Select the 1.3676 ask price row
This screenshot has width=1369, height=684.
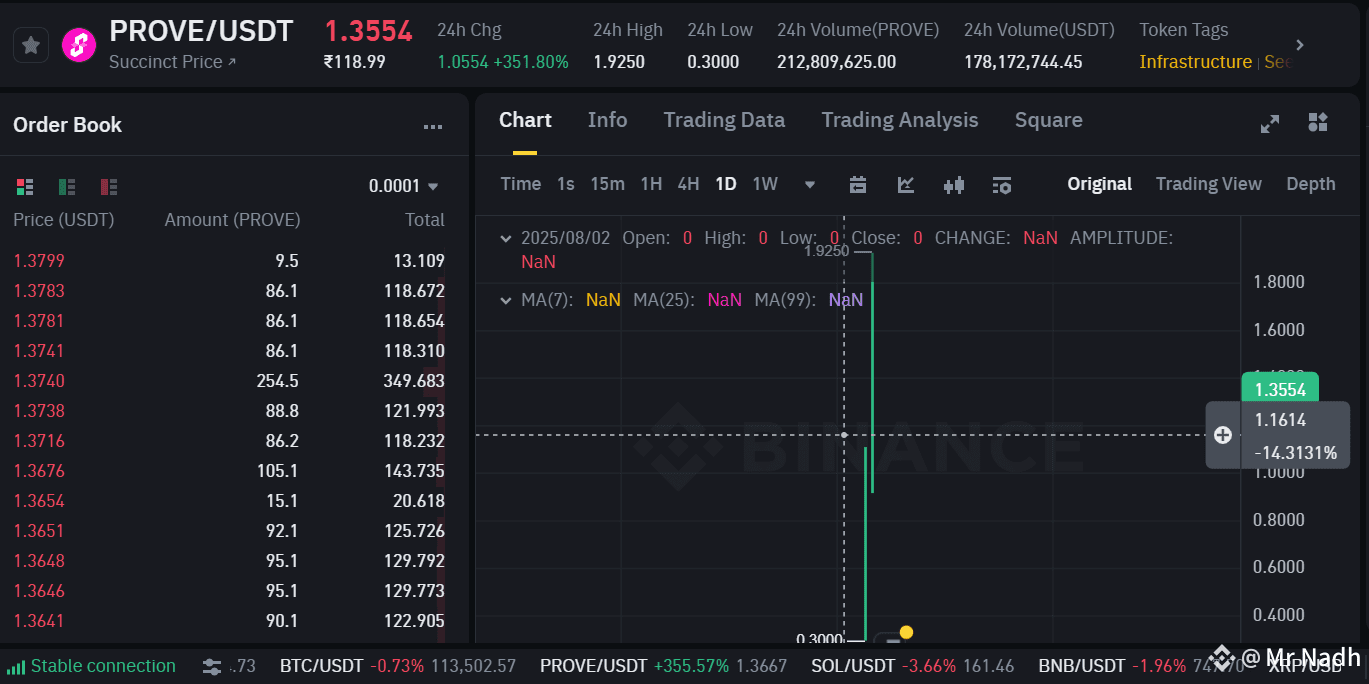pyautogui.click(x=229, y=471)
